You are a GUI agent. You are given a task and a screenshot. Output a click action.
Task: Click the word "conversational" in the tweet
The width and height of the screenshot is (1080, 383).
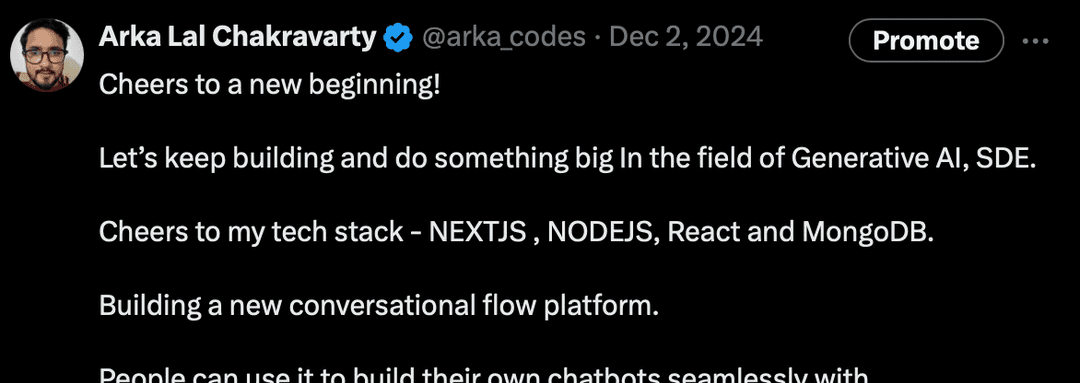[382, 306]
